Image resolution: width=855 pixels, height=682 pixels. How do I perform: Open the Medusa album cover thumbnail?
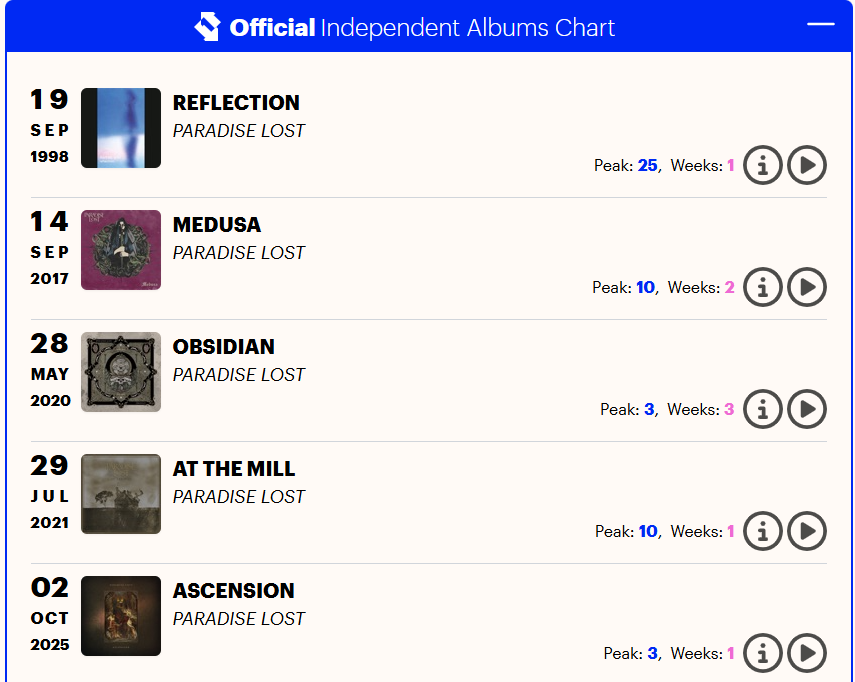click(121, 250)
